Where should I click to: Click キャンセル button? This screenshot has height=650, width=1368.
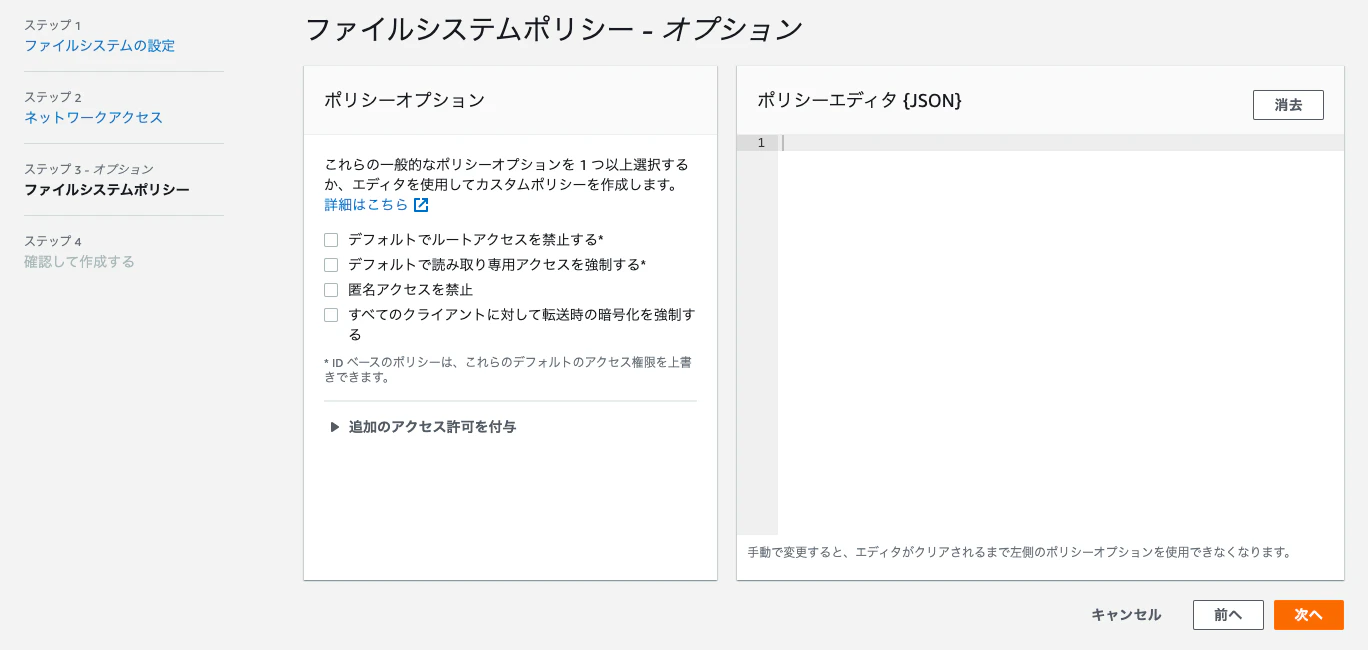click(1126, 615)
